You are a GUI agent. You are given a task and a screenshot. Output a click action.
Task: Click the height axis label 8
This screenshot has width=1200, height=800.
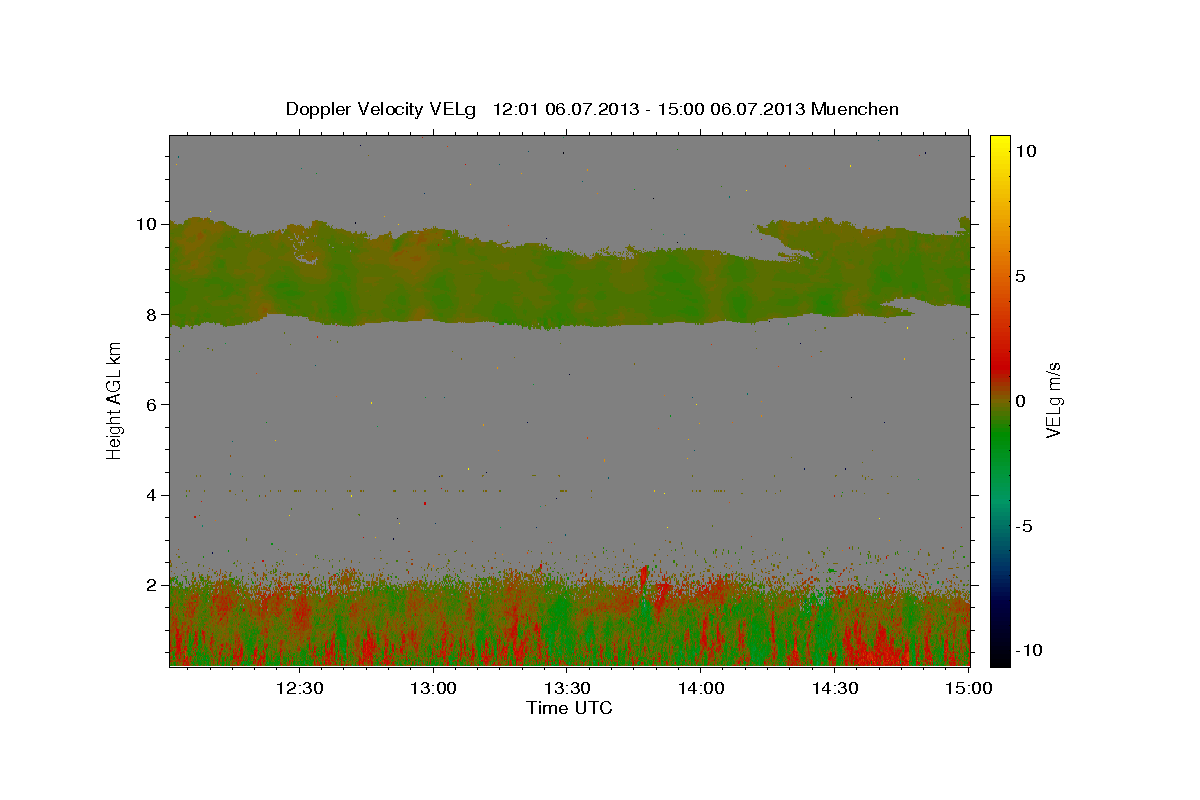[x=153, y=314]
